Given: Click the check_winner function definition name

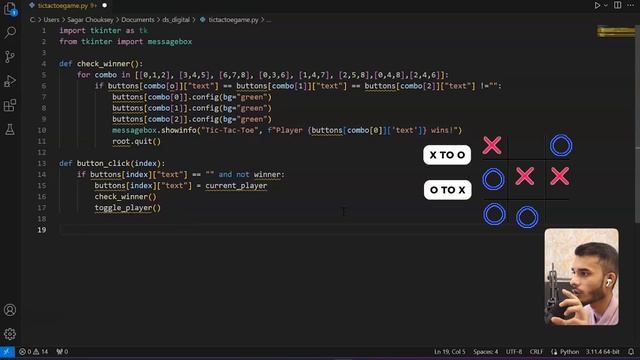Looking at the screenshot, I should pyautogui.click(x=105, y=64).
